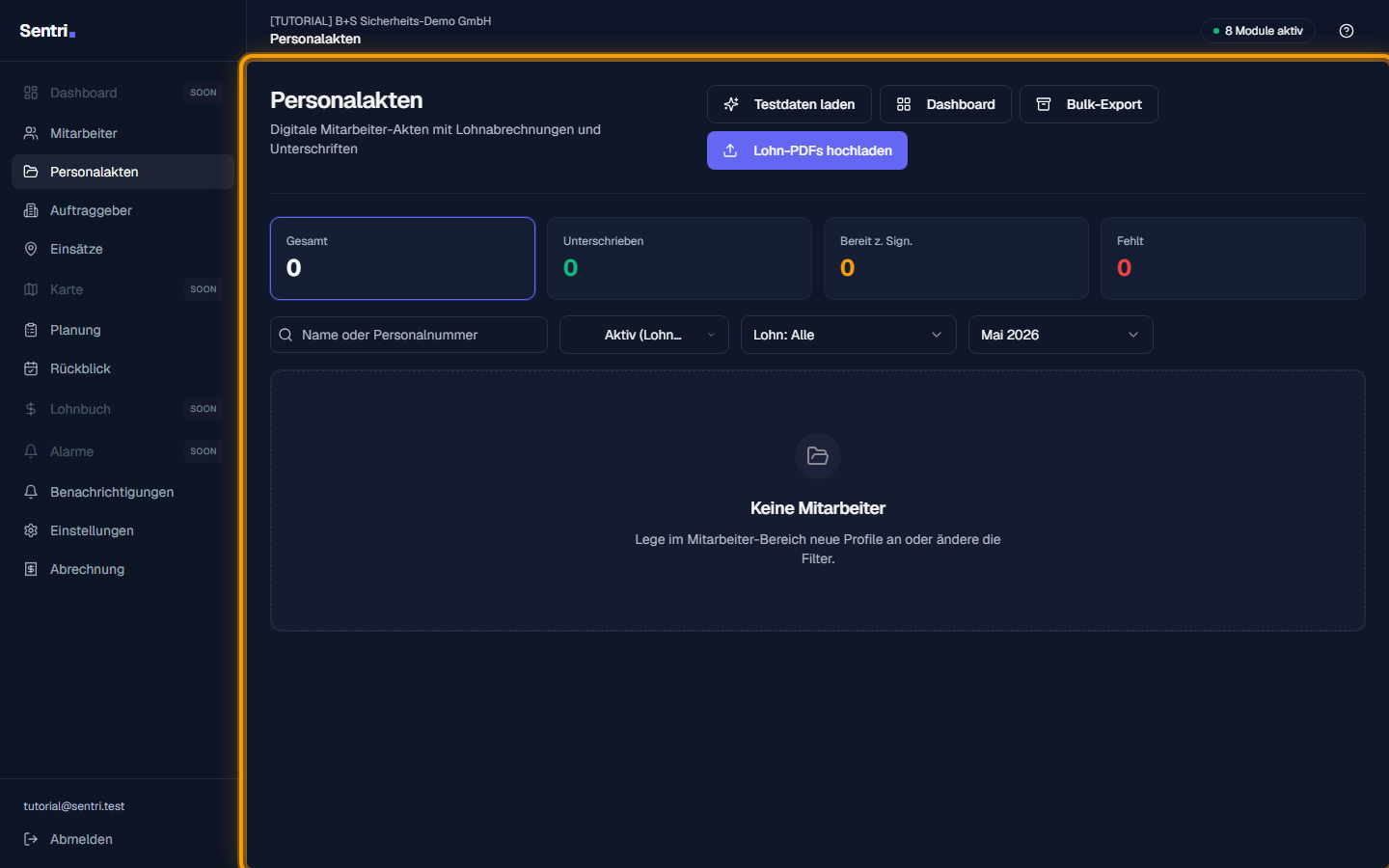This screenshot has height=868, width=1389.
Task: Select the Fehlt stat card
Action: [x=1233, y=258]
